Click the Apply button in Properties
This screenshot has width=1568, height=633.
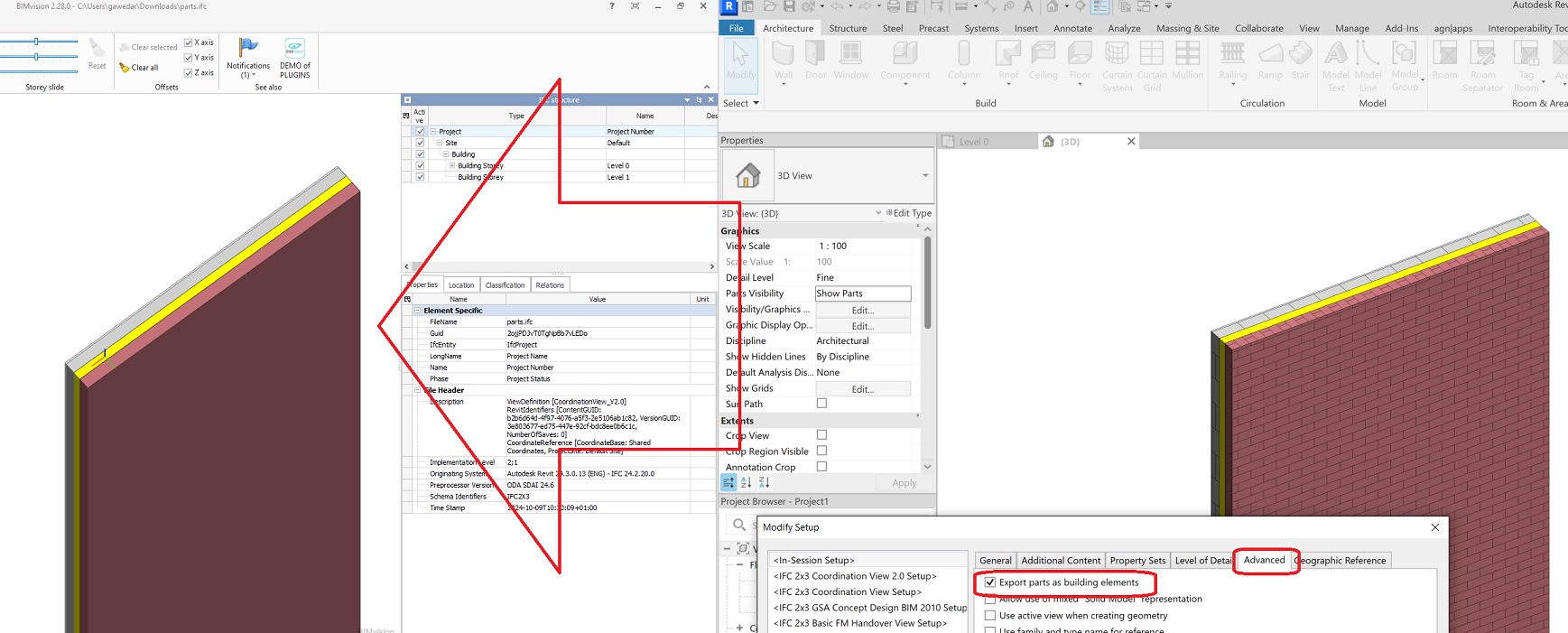(x=904, y=483)
